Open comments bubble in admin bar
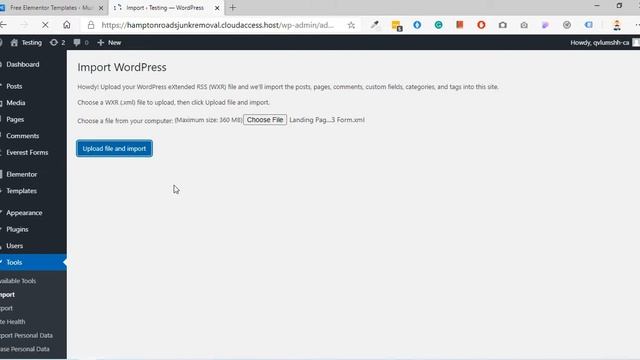Image resolution: width=640 pixels, height=360 pixels. 81,42
